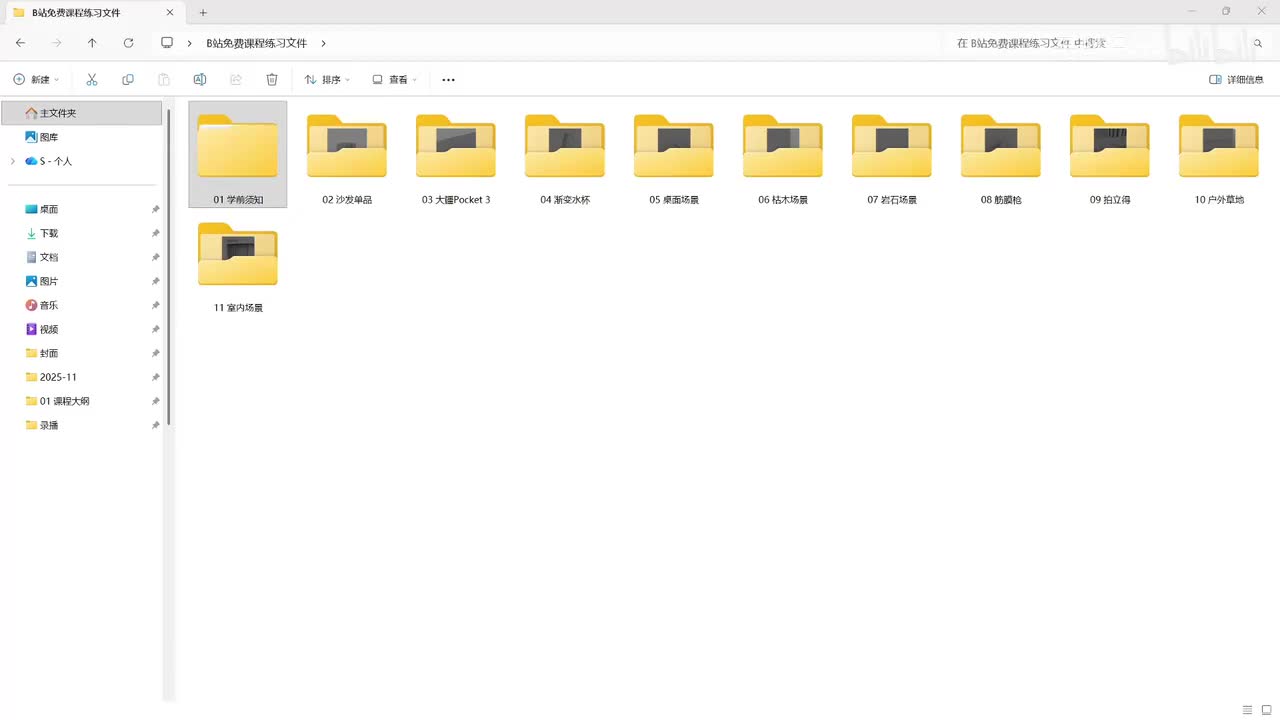
Task: Expand the chevron after B站免费课程练习文件 in breadcrumb
Action: pyautogui.click(x=323, y=43)
